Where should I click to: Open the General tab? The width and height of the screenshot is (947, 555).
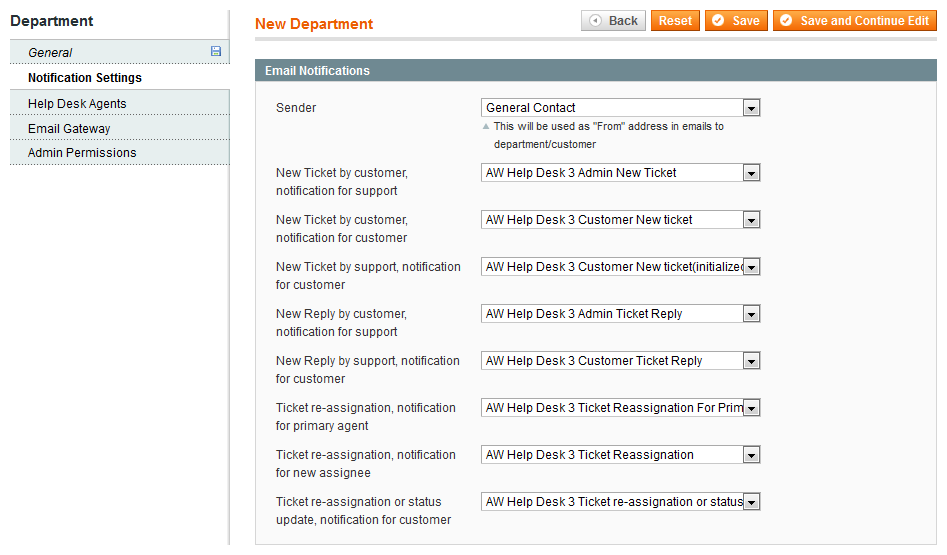pyautogui.click(x=50, y=53)
